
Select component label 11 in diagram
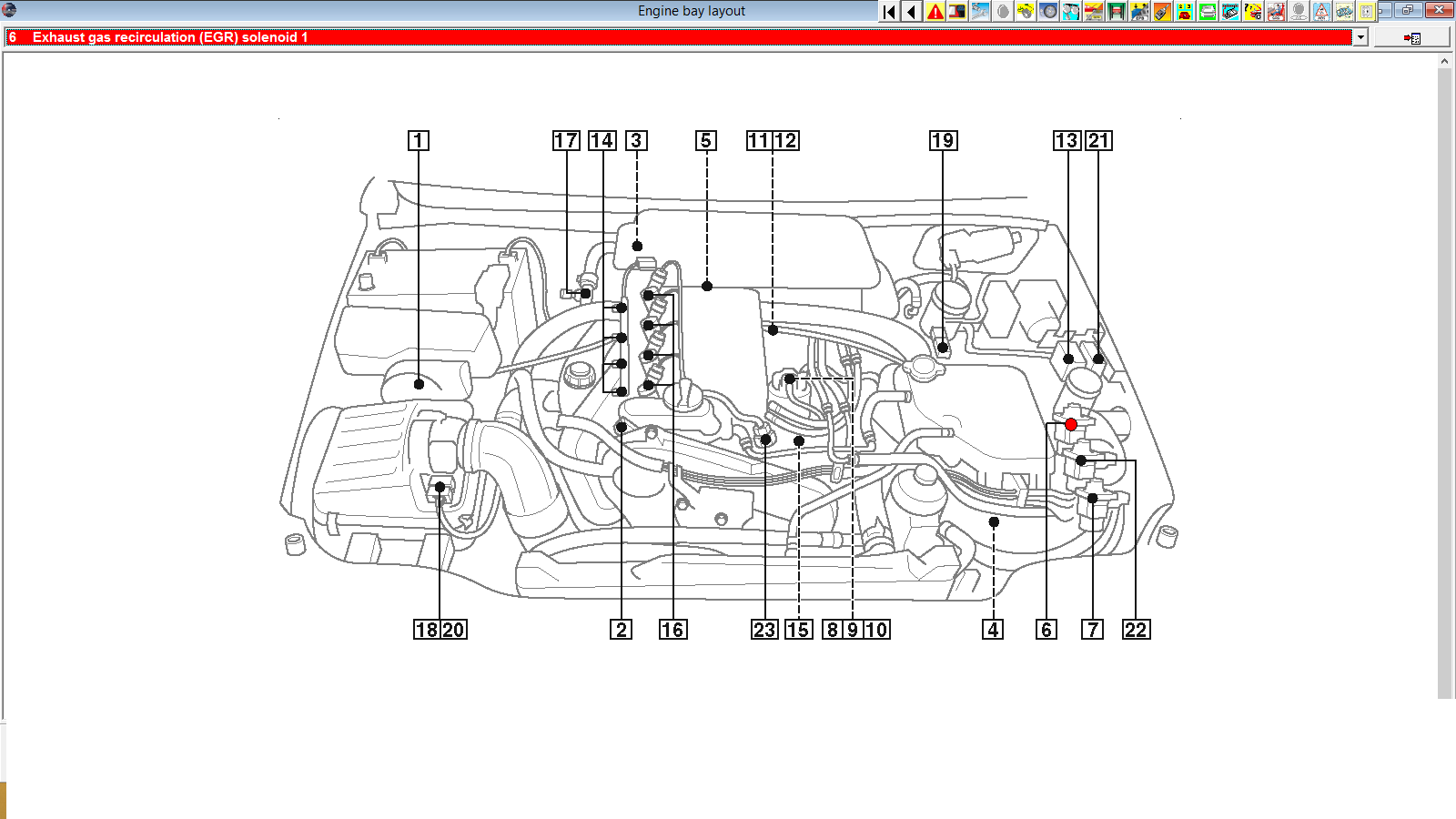(759, 140)
